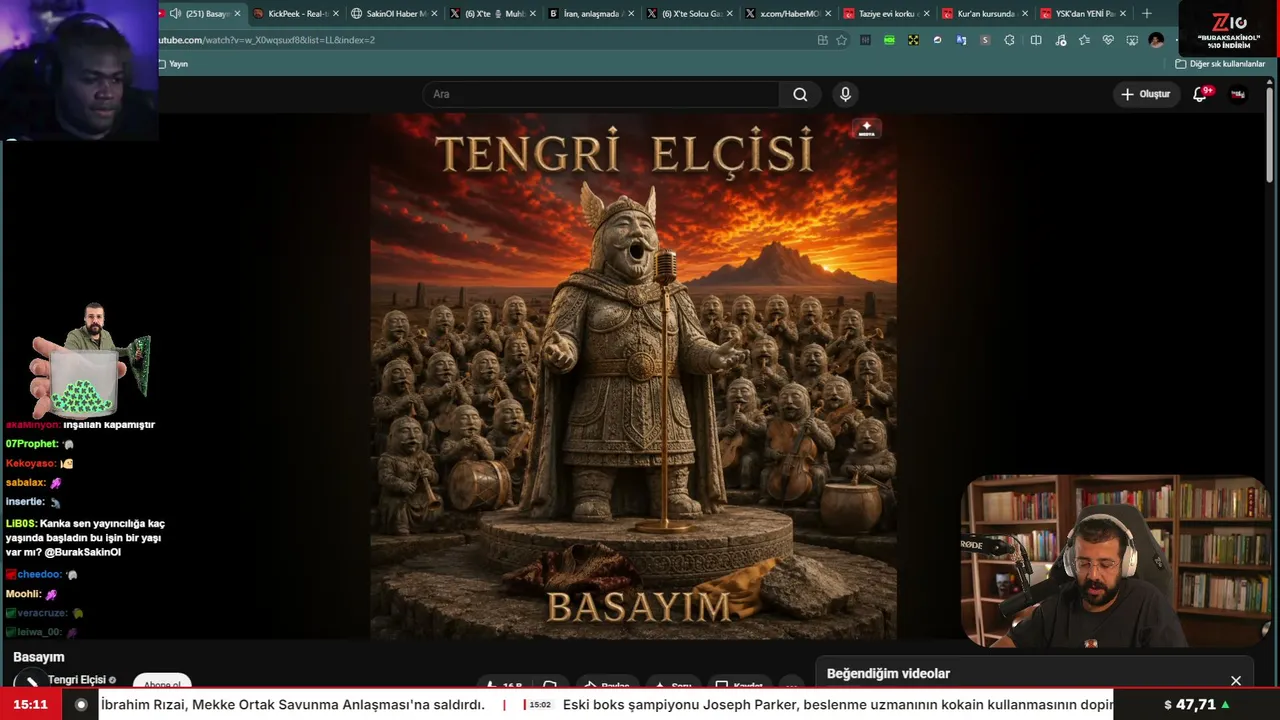Click the sabalax chat username
This screenshot has width=1280, height=720.
(x=26, y=483)
